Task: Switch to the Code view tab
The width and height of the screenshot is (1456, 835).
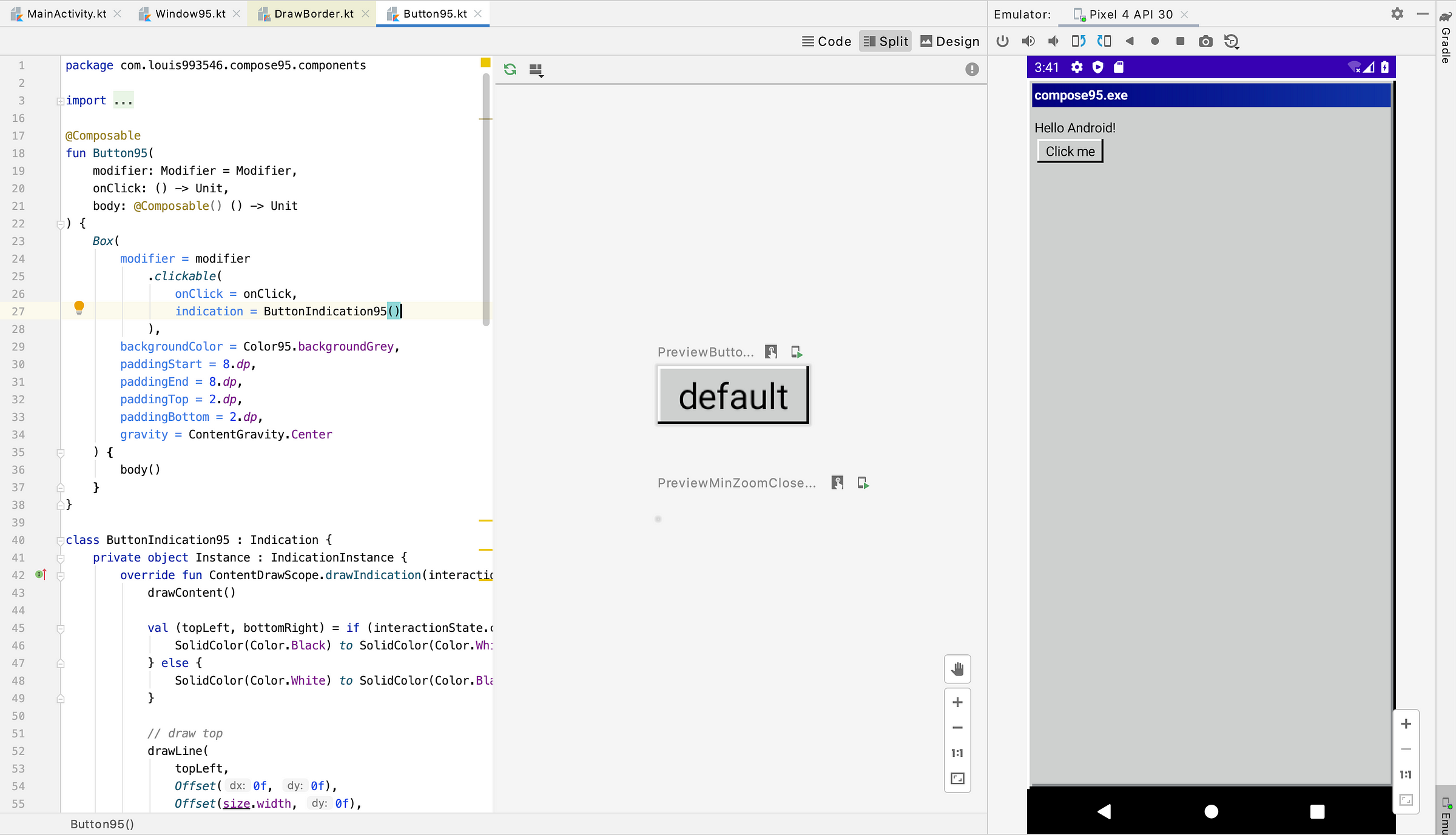Action: pyautogui.click(x=826, y=40)
